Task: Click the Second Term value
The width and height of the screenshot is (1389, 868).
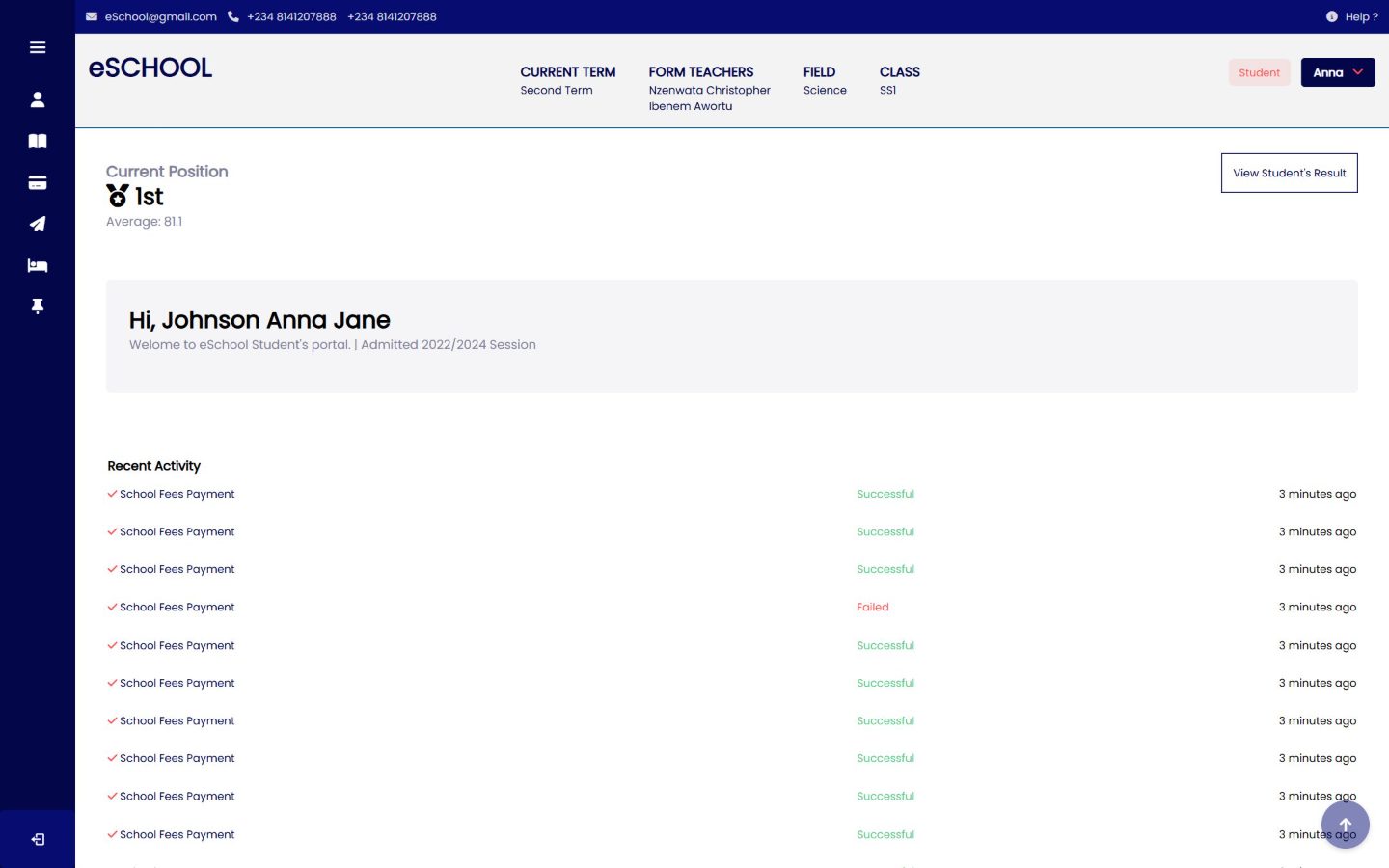Action: tap(557, 90)
